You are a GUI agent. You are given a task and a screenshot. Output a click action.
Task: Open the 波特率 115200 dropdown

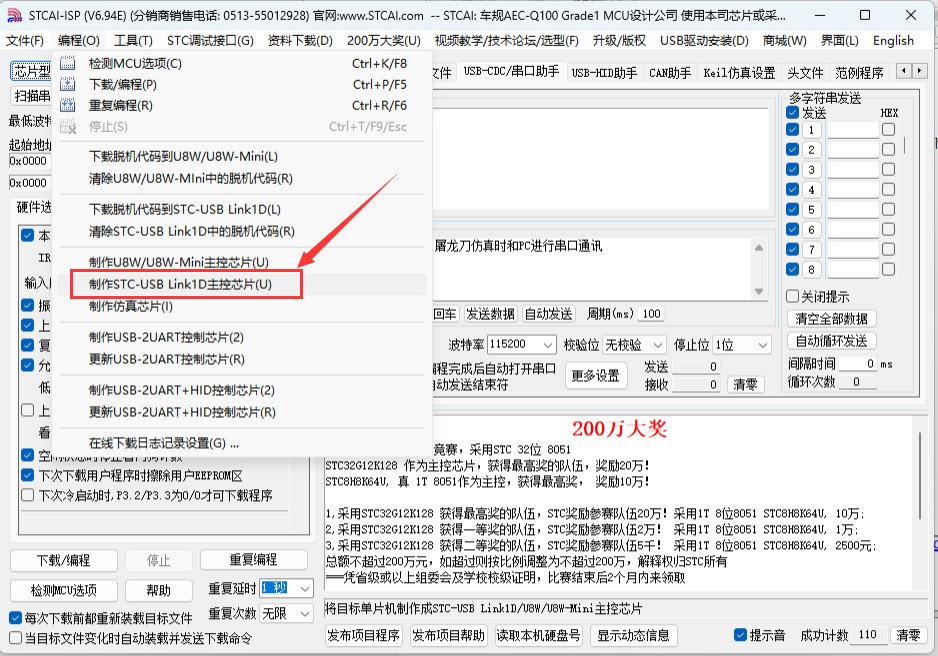pyautogui.click(x=522, y=344)
